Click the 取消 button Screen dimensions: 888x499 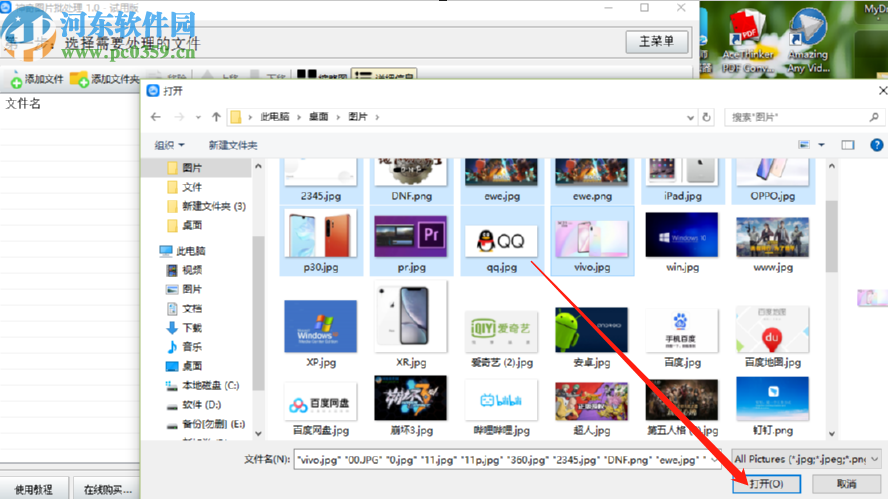pos(847,484)
